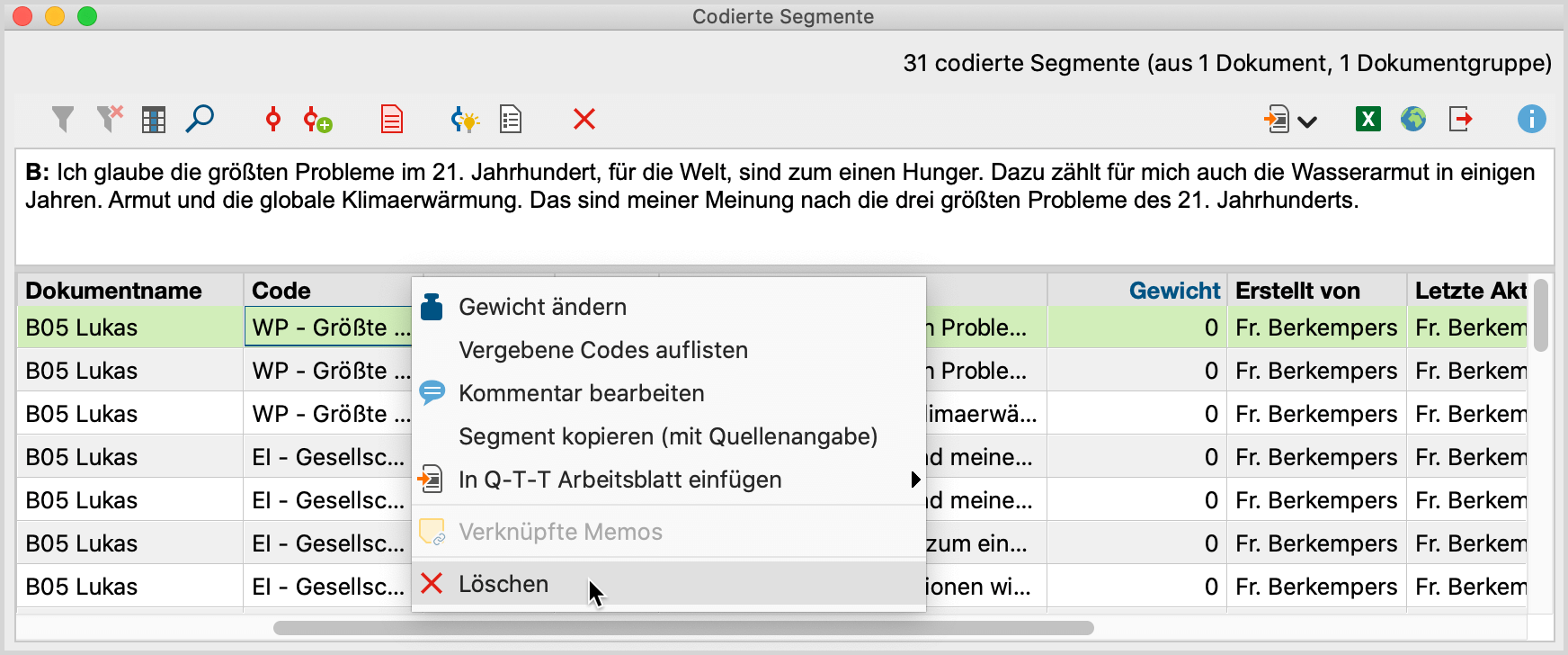1568x655 pixels.
Task: Sort by 'Gewicht' column header
Action: click(1137, 291)
